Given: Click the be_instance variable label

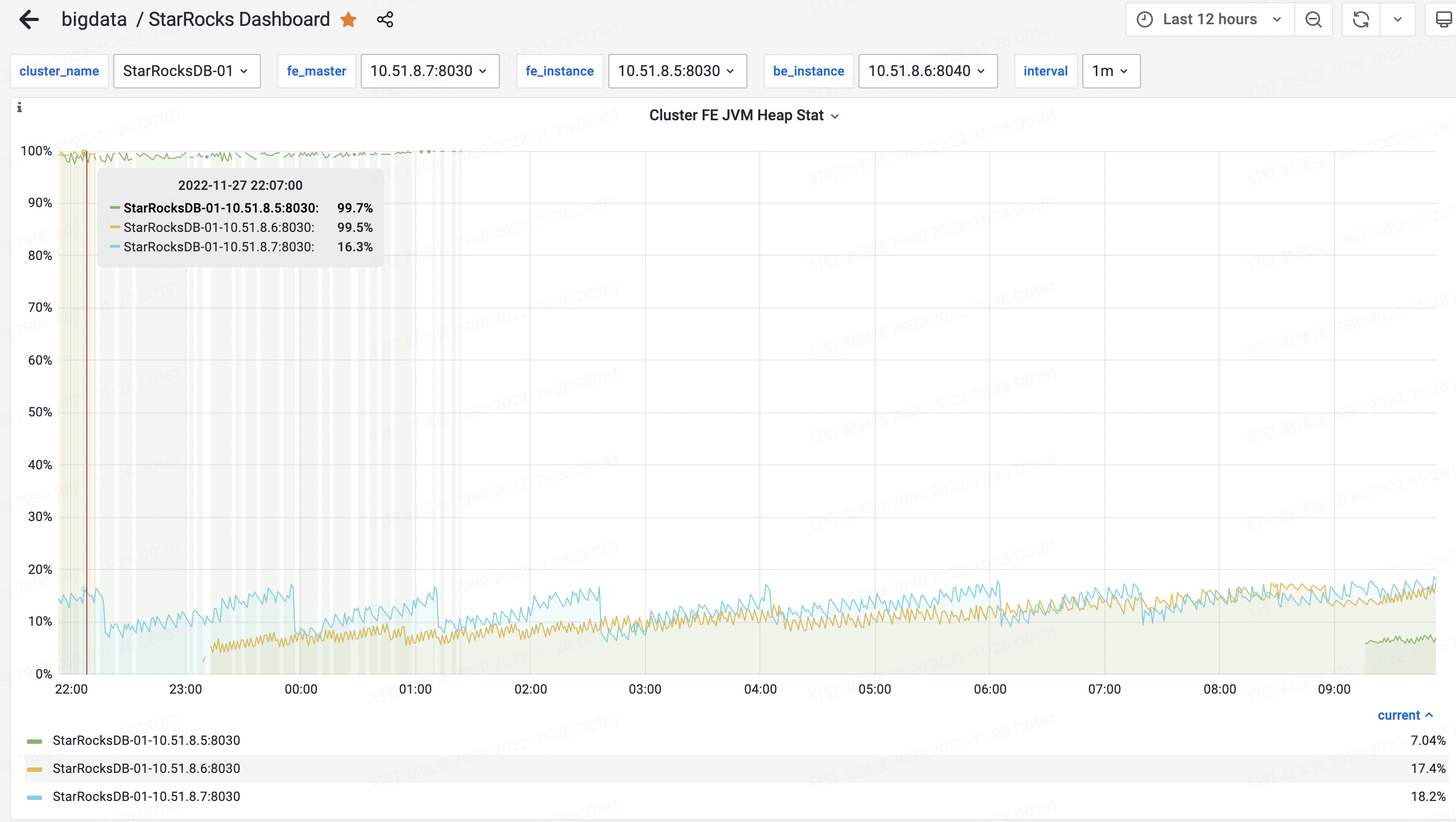Looking at the screenshot, I should point(808,71).
